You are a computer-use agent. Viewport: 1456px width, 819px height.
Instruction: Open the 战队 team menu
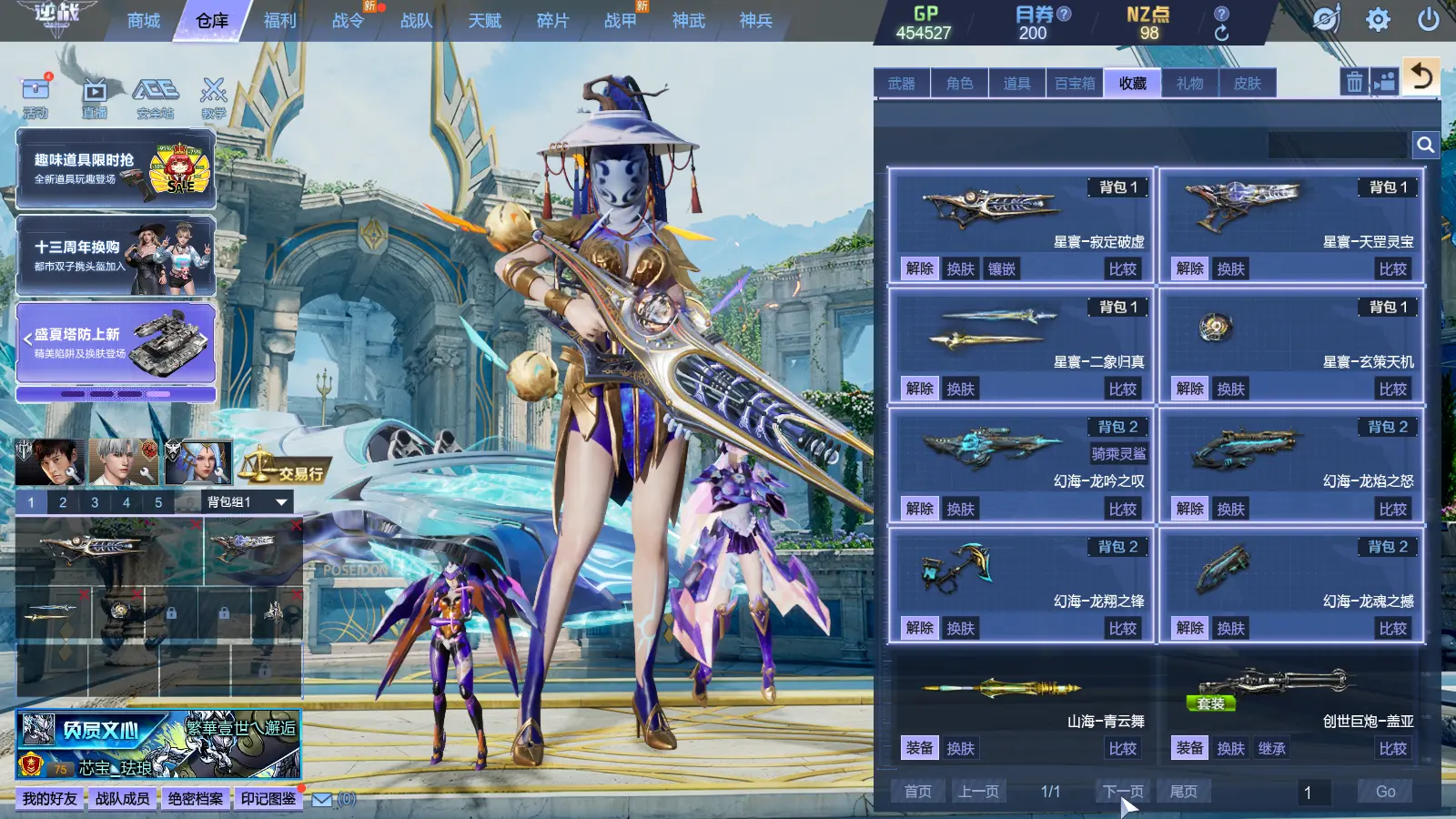click(x=416, y=20)
